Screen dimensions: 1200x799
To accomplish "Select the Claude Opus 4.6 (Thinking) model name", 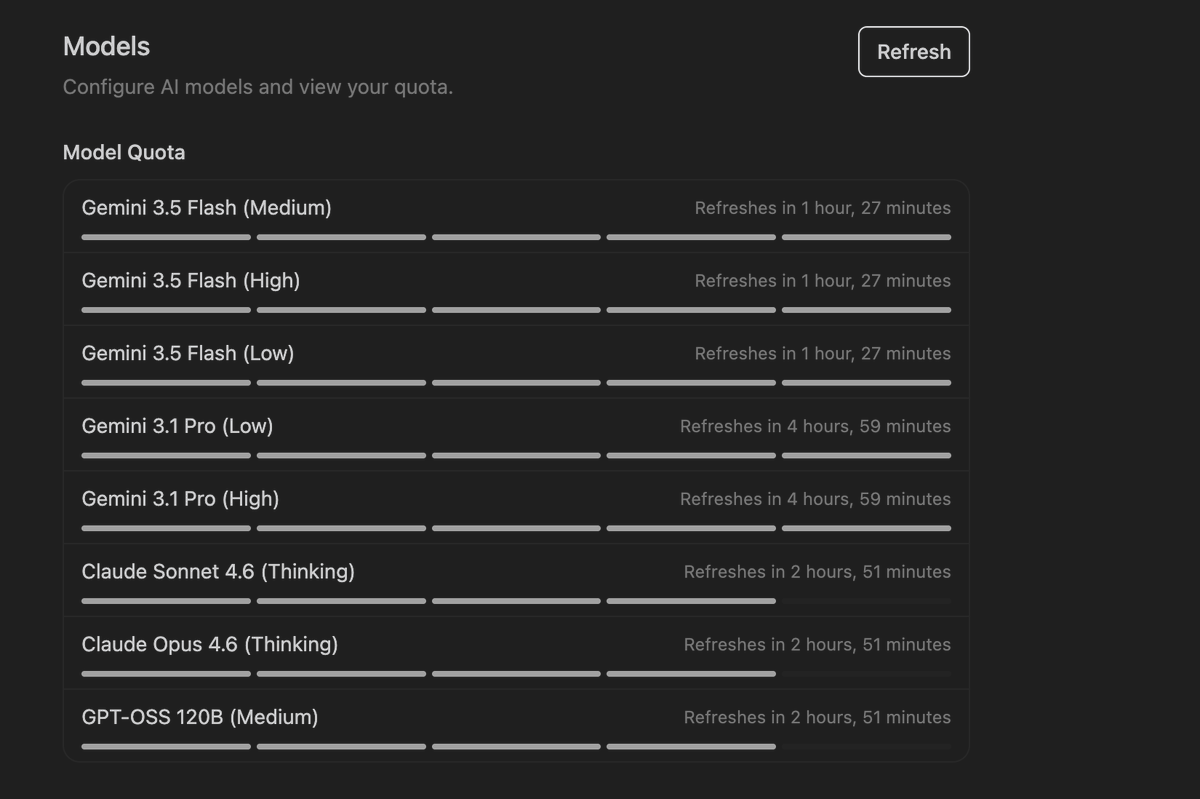I will point(210,645).
